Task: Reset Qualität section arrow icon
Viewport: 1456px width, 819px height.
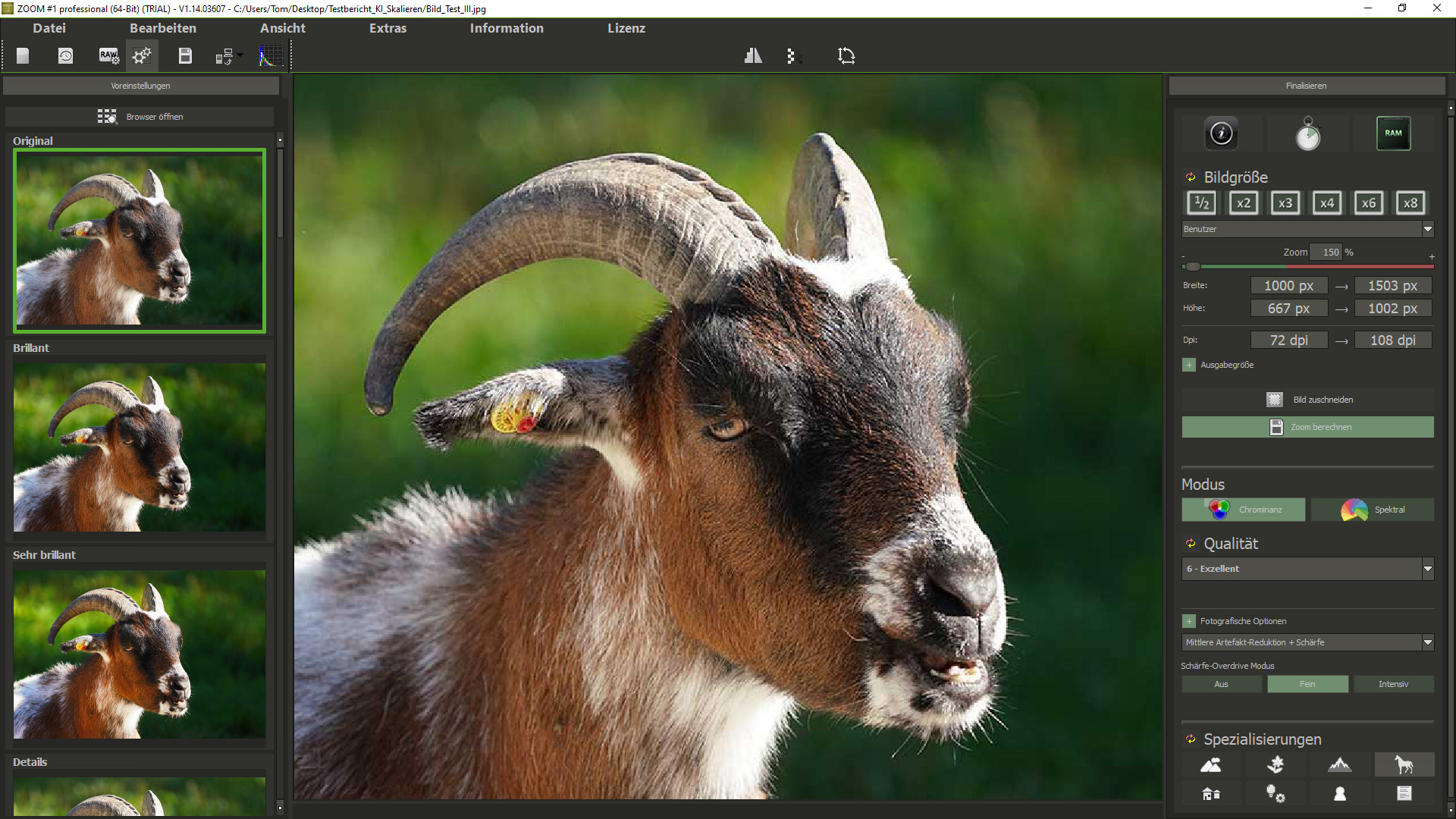Action: (x=1191, y=544)
